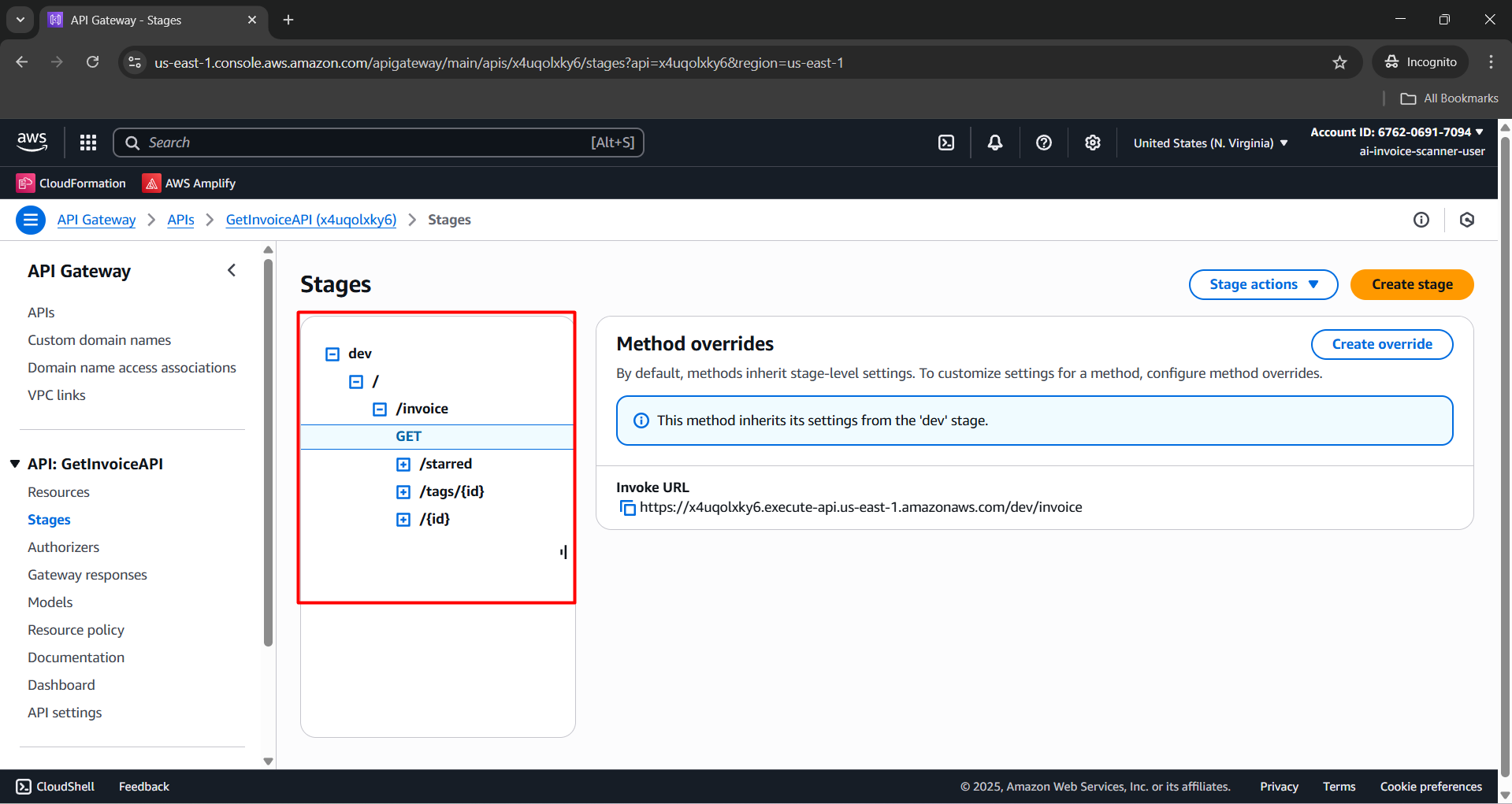Click the info panel icon in breadcrumb bar
The height and width of the screenshot is (804, 1512).
coord(1421,220)
